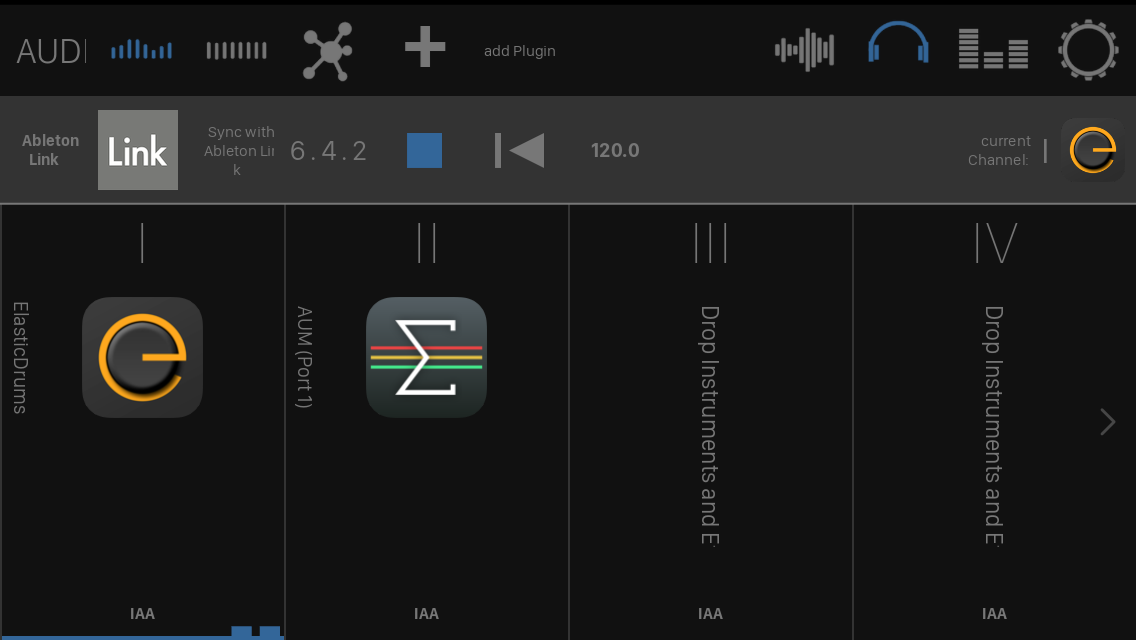Click channel IV 'Drop Instruments' slot
Viewport: 1136px width, 640px height.
coord(994,425)
